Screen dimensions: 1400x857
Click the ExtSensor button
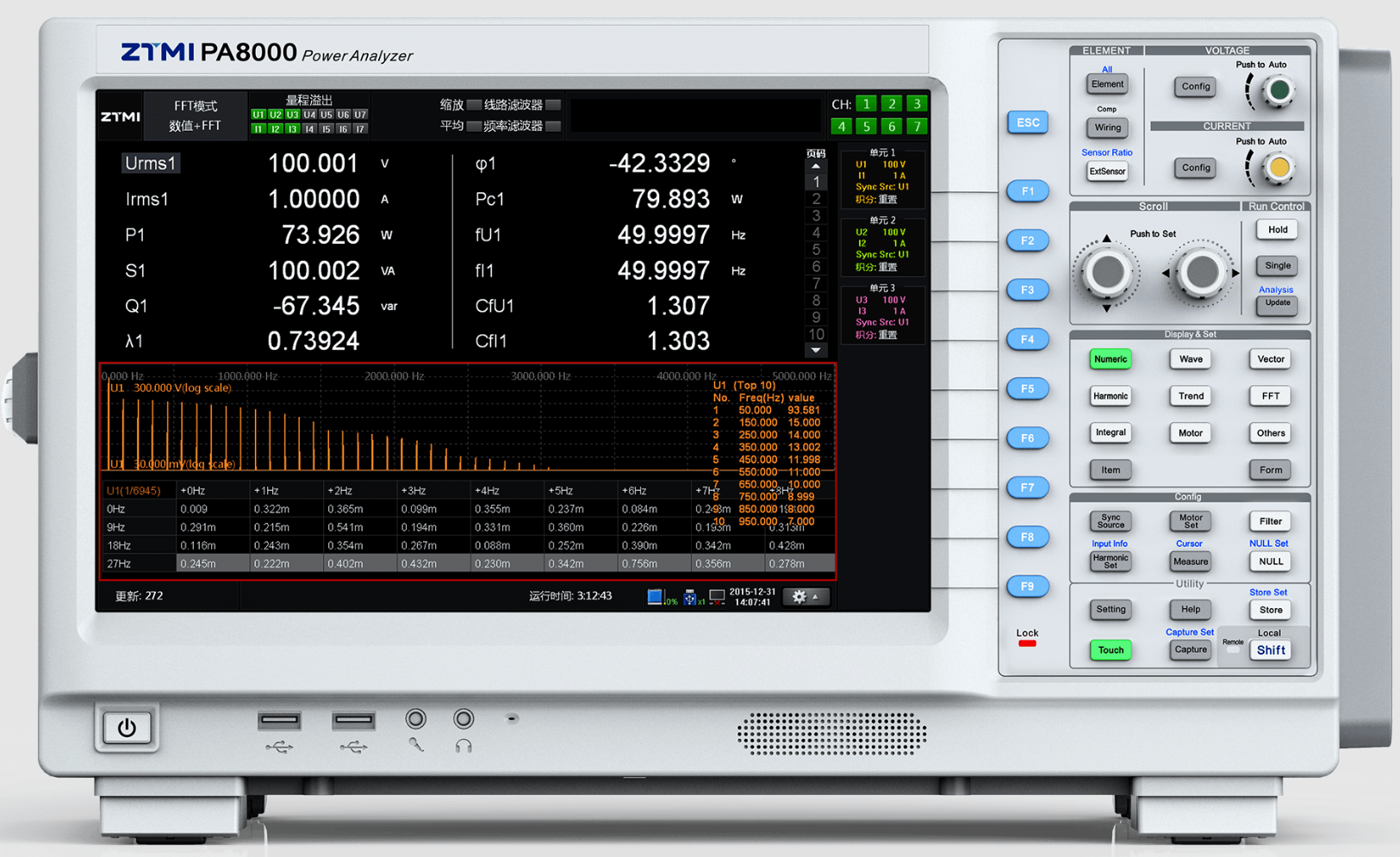tap(1107, 171)
